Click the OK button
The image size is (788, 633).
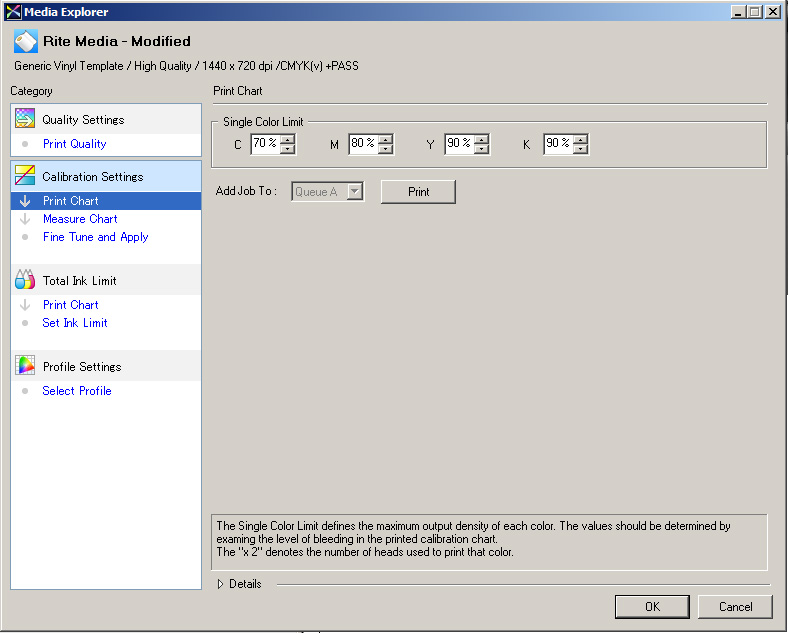click(x=652, y=606)
